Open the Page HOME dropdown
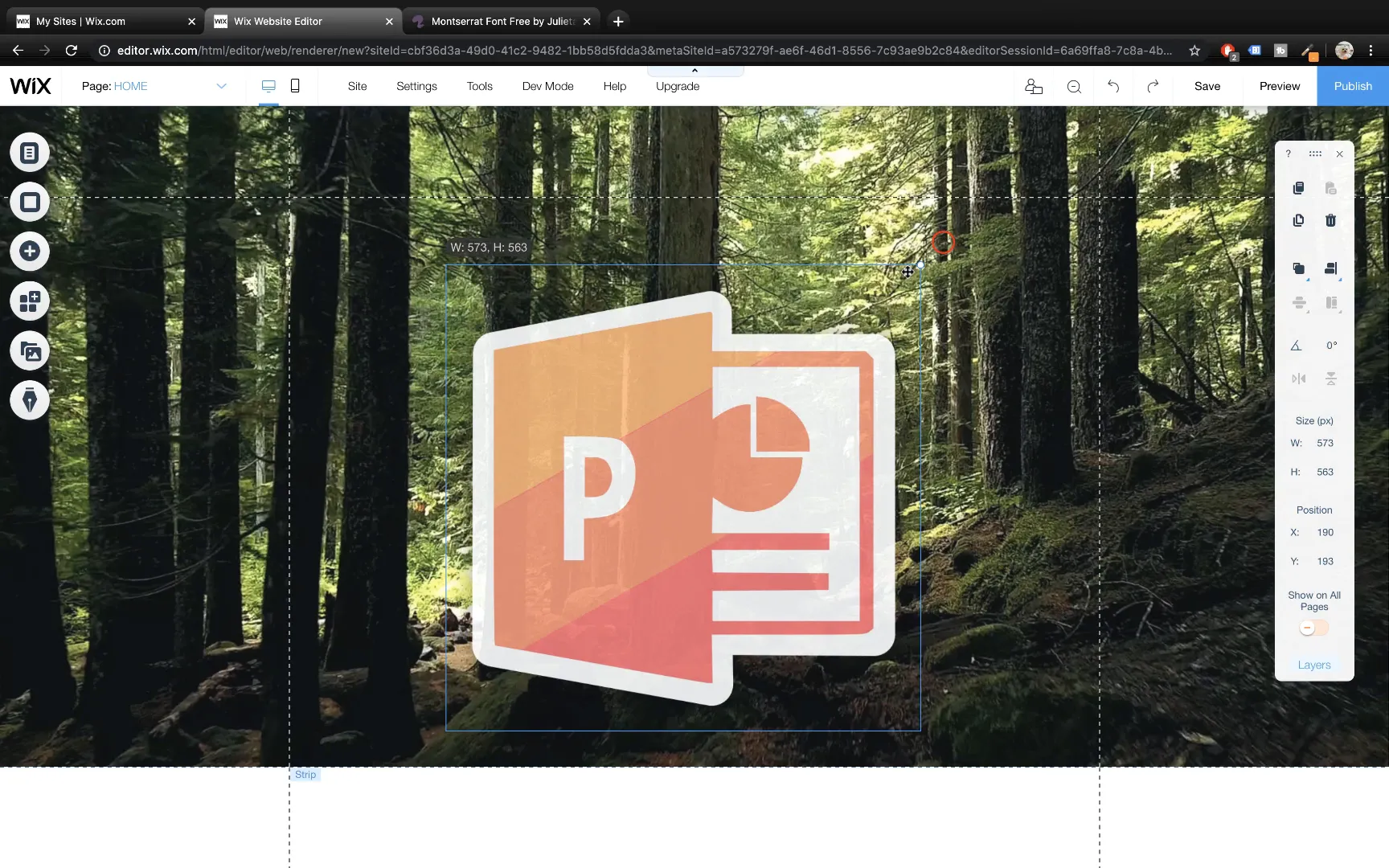The width and height of the screenshot is (1389, 868). 154,86
